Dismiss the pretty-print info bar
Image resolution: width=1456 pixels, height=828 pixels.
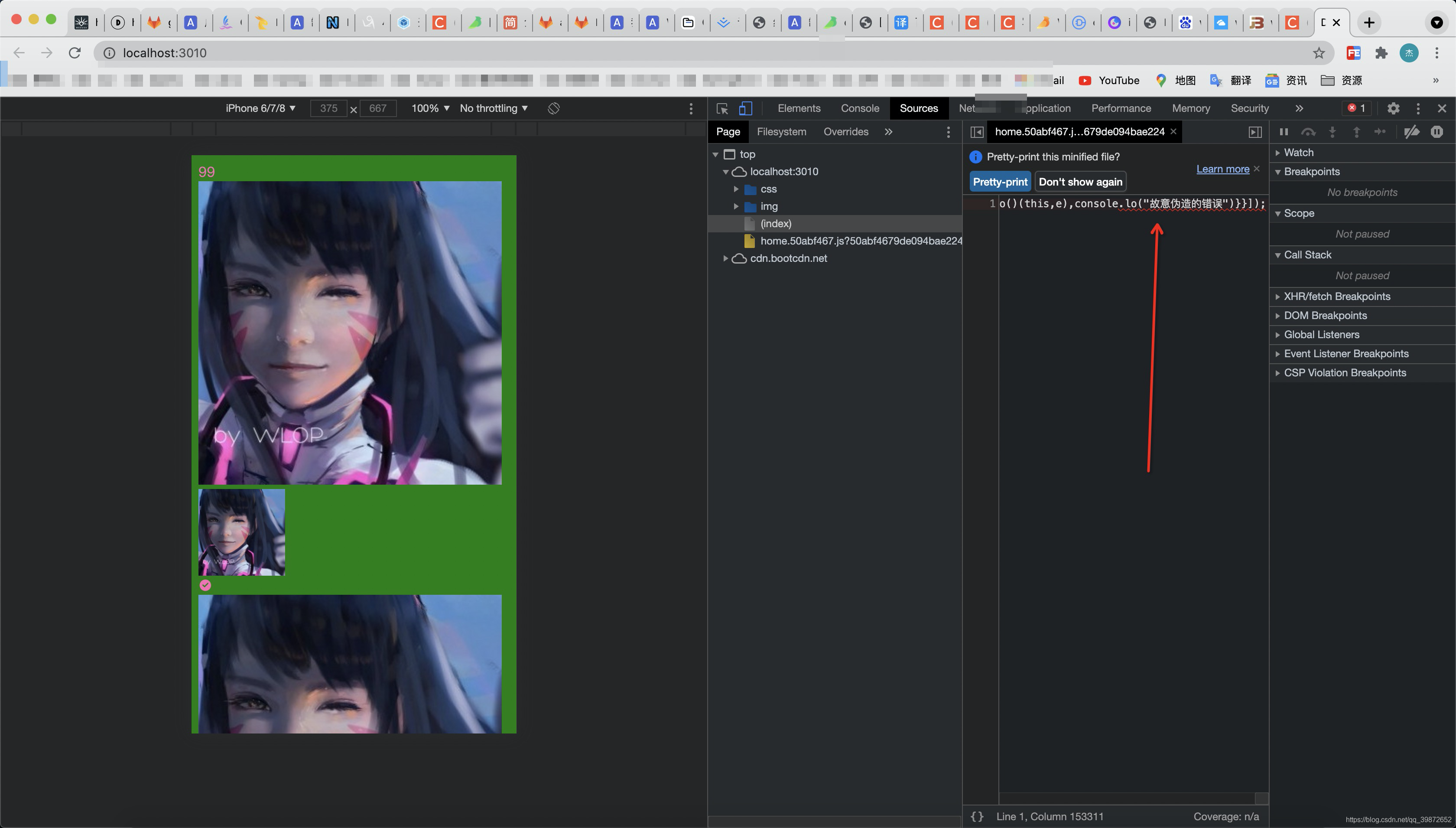pyautogui.click(x=1257, y=169)
